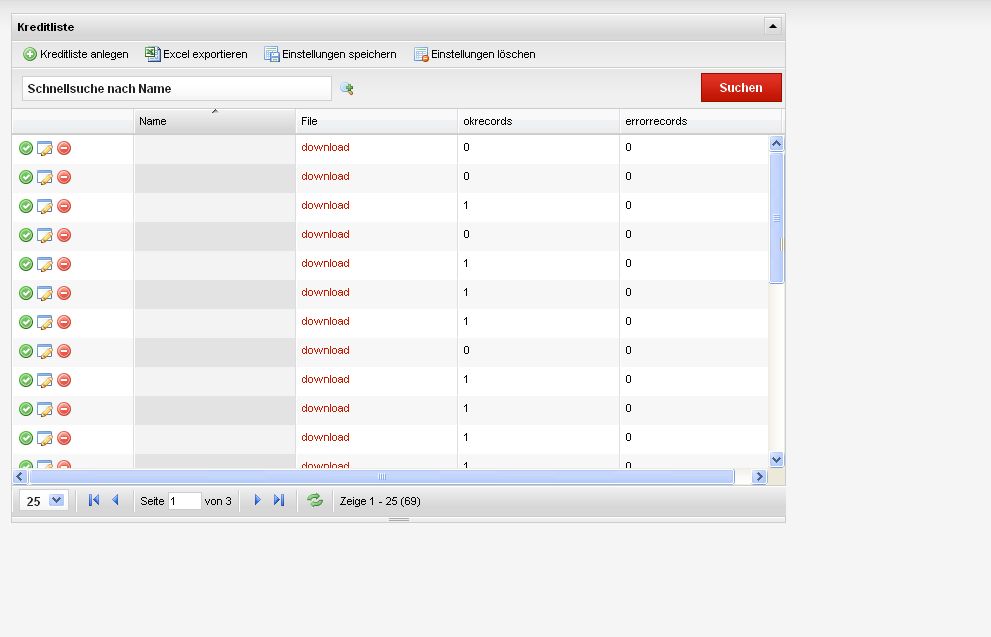Click Einstellungen löschen in the toolbar
Viewport: 991px width, 637px height.
click(x=475, y=54)
